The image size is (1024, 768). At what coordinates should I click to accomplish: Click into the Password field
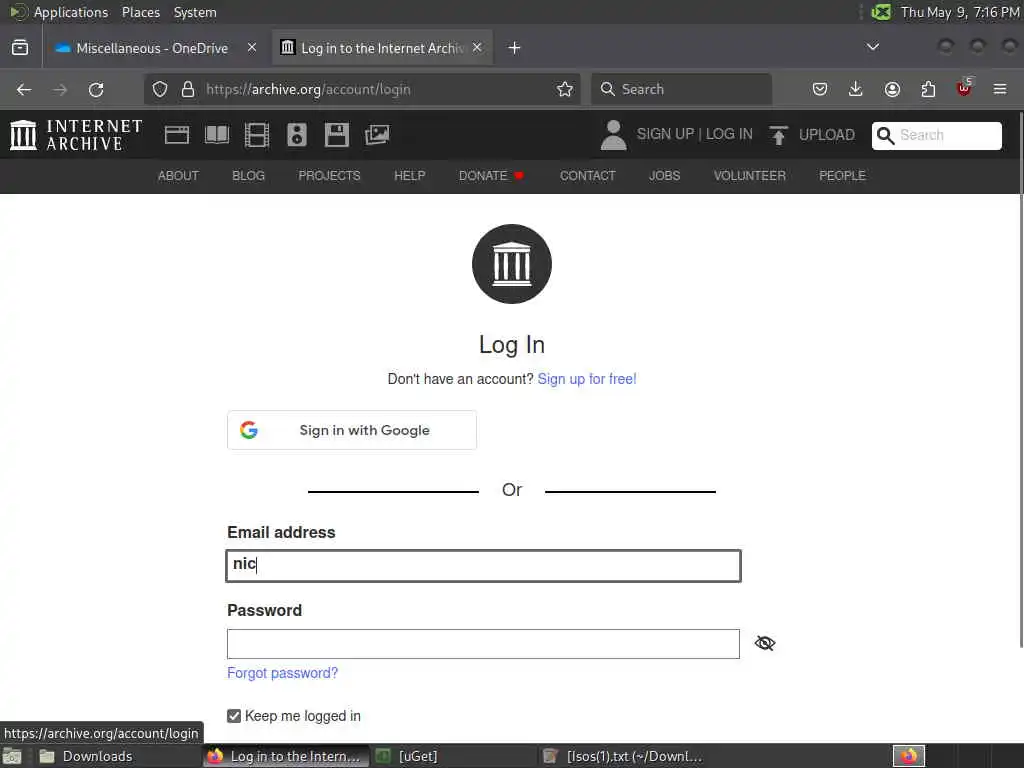tap(483, 644)
